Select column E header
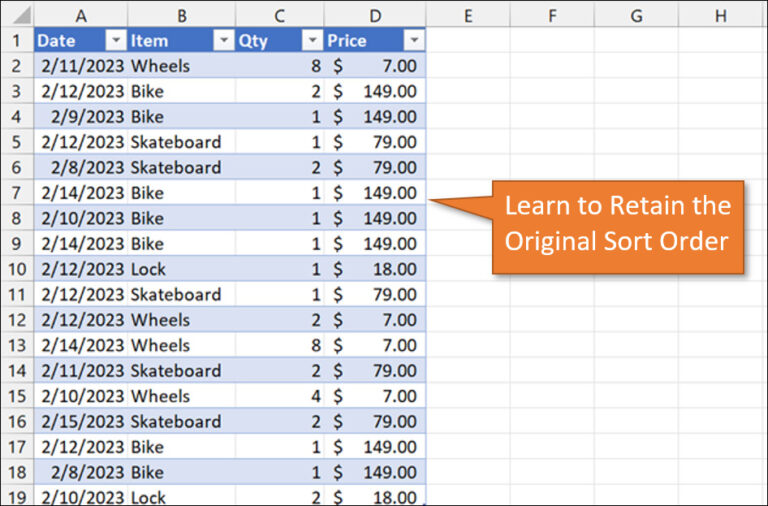The image size is (768, 506). click(x=468, y=15)
